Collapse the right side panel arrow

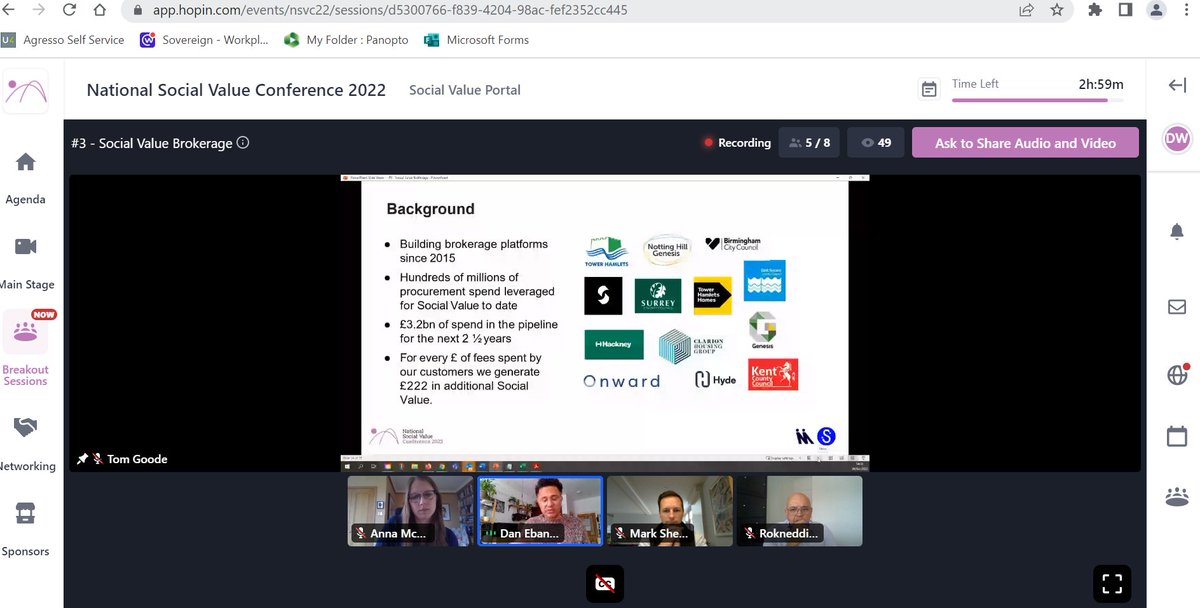coord(1177,86)
